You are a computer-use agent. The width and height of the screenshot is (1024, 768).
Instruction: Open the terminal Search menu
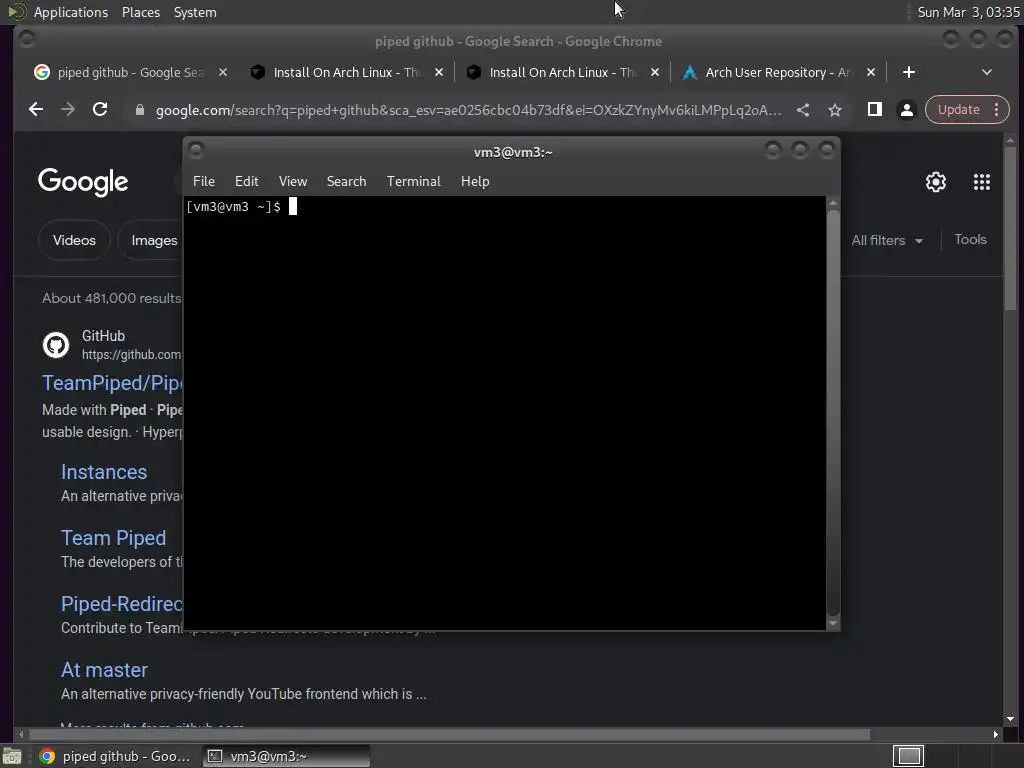point(346,182)
